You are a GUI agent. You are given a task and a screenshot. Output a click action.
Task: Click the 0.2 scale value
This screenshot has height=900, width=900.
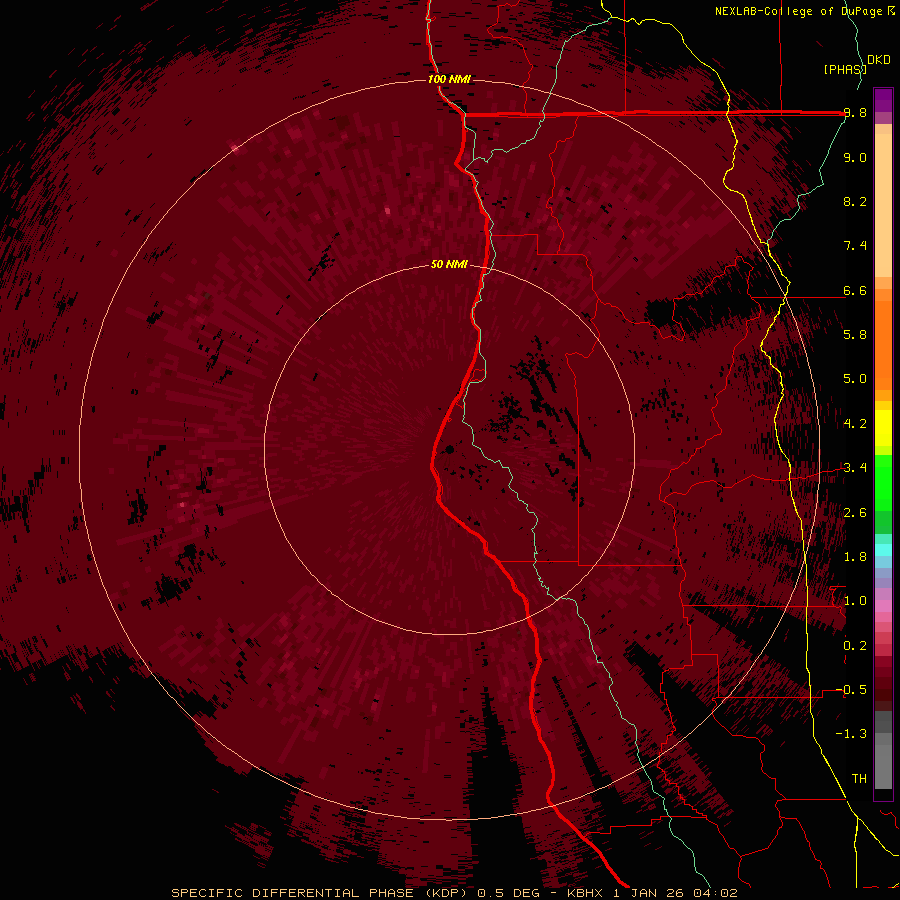855,646
